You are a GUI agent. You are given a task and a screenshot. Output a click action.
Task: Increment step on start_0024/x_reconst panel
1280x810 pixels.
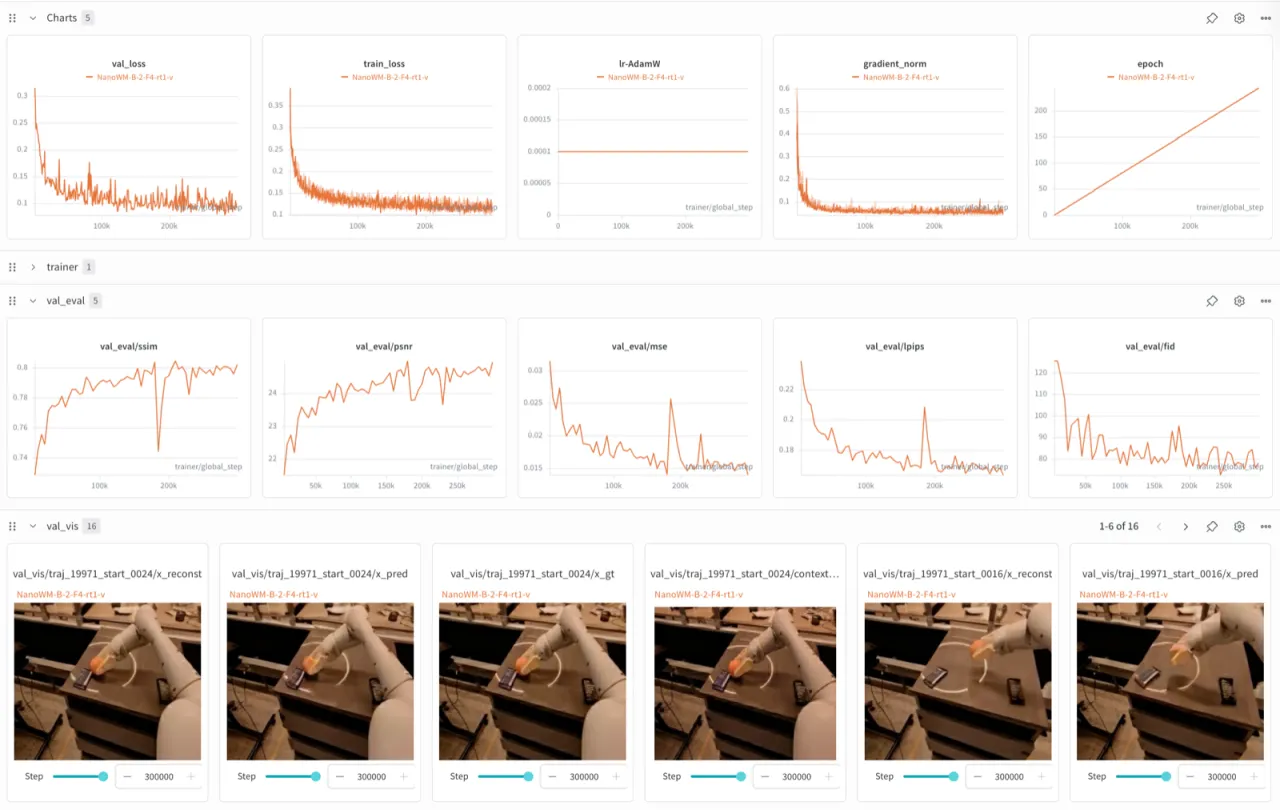click(191, 777)
